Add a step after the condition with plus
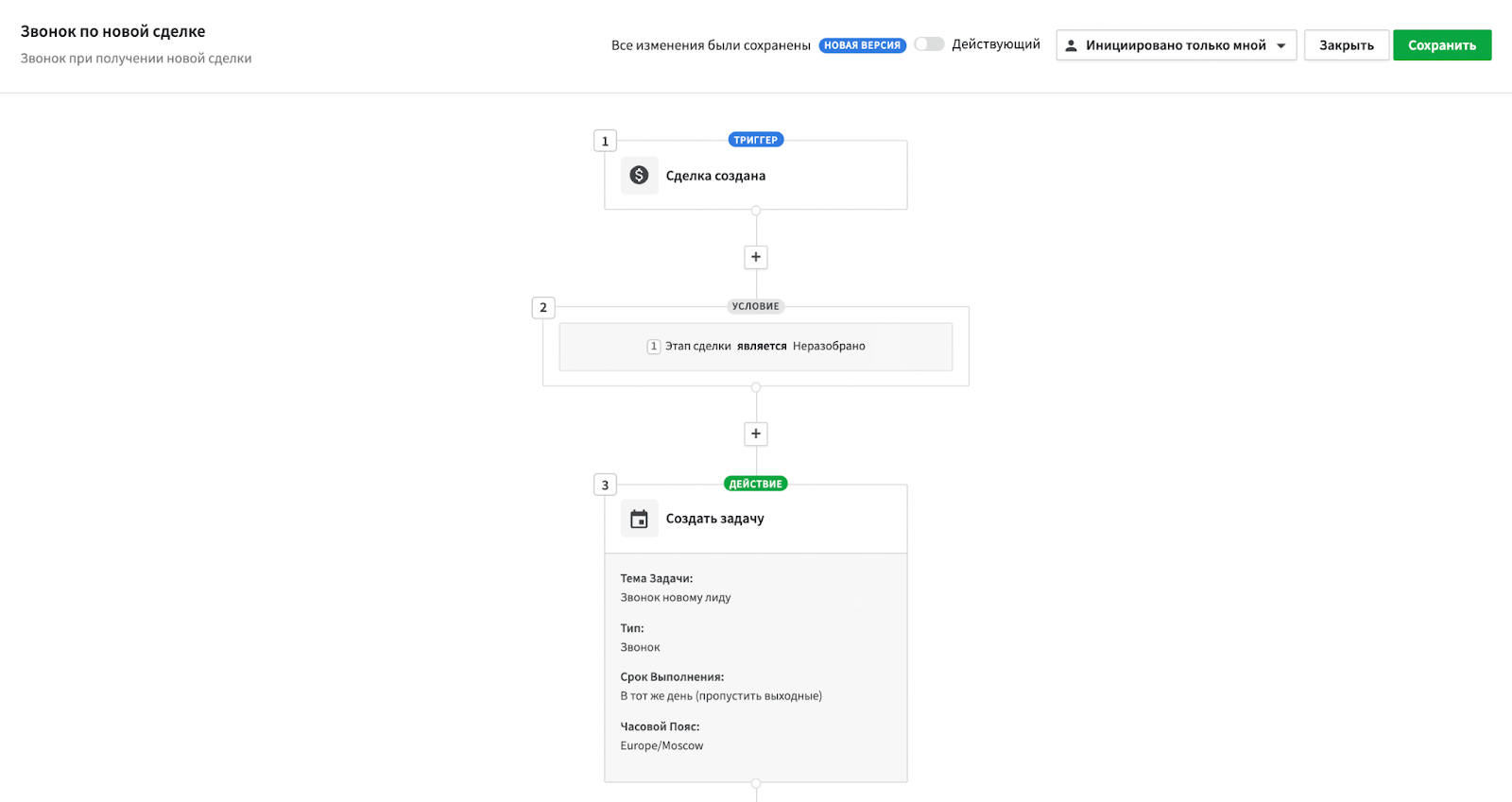Image resolution: width=1512 pixels, height=802 pixels. [x=756, y=434]
